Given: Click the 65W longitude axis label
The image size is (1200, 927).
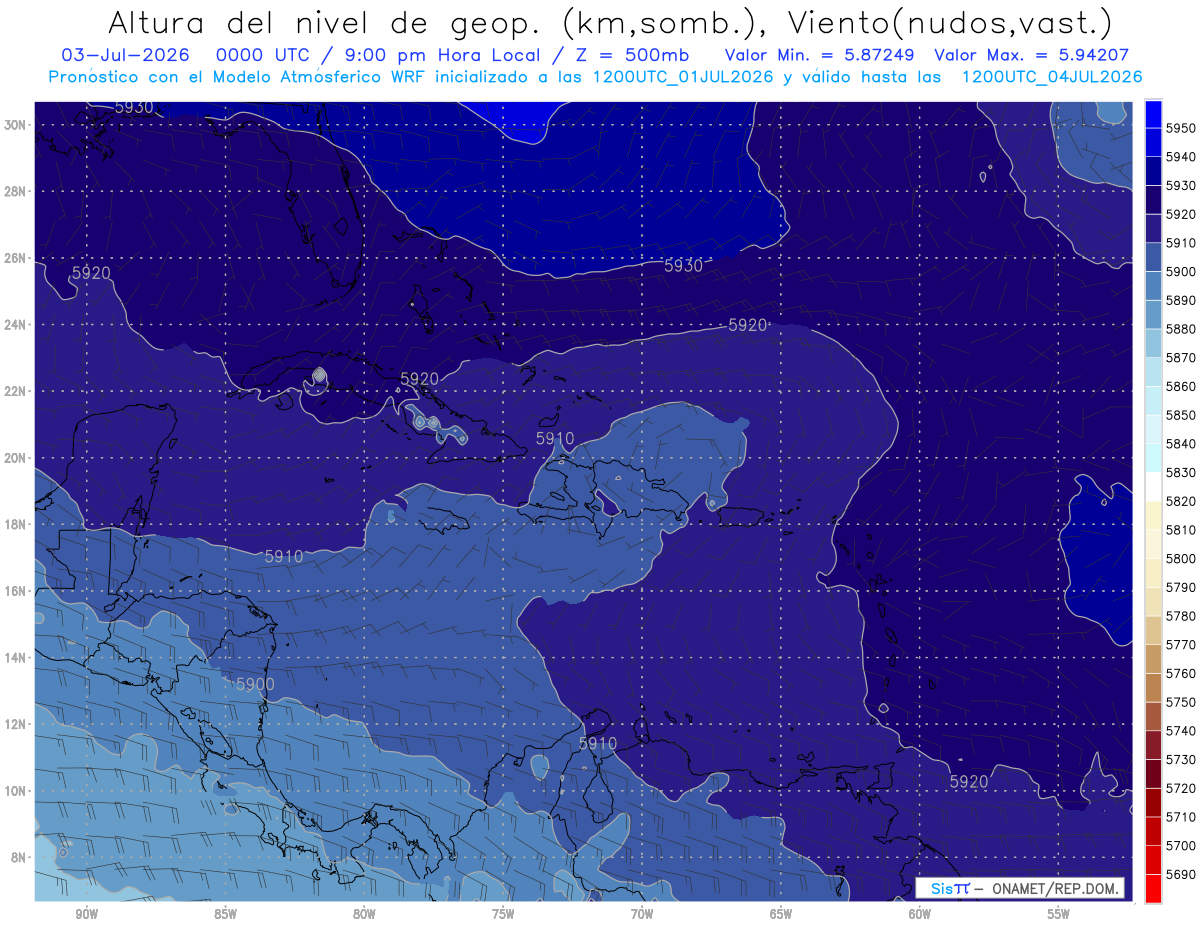Looking at the screenshot, I should [781, 914].
